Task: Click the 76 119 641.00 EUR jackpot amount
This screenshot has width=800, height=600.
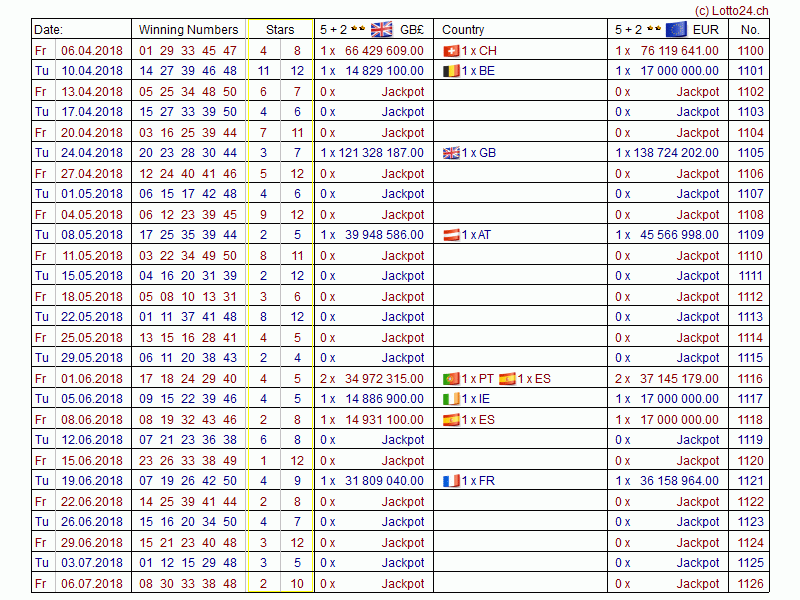Action: point(679,50)
